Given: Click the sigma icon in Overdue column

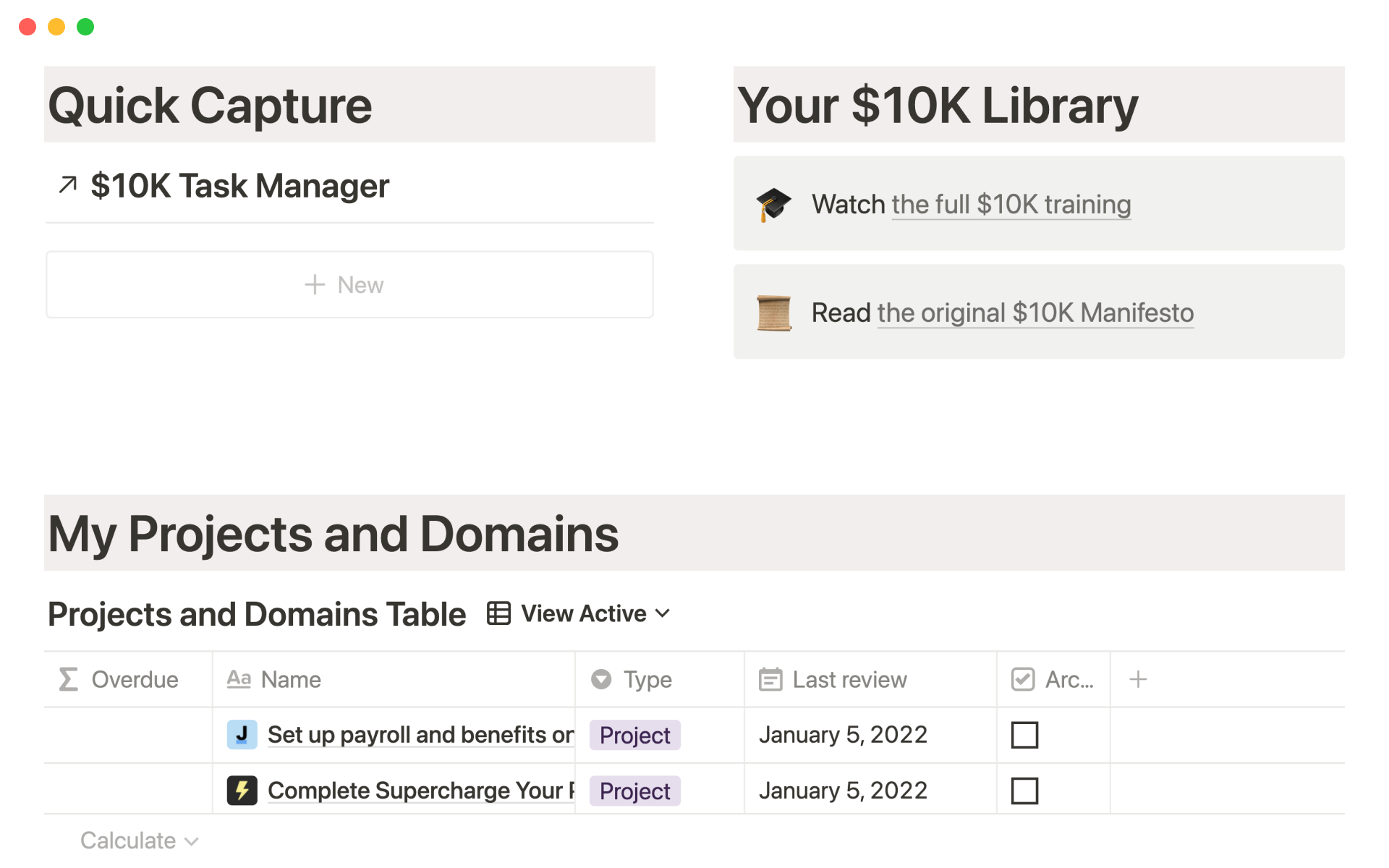Looking at the screenshot, I should click(x=68, y=679).
